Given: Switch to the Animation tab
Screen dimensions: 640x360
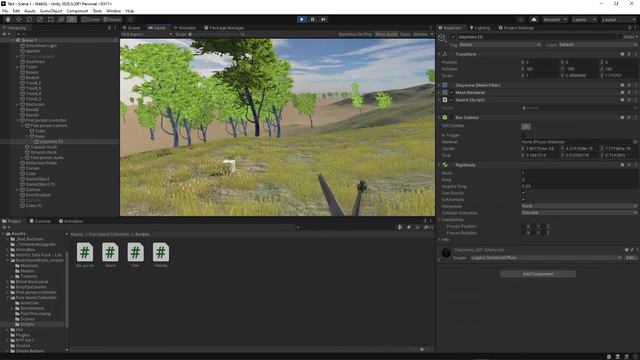Looking at the screenshot, I should coord(71,221).
